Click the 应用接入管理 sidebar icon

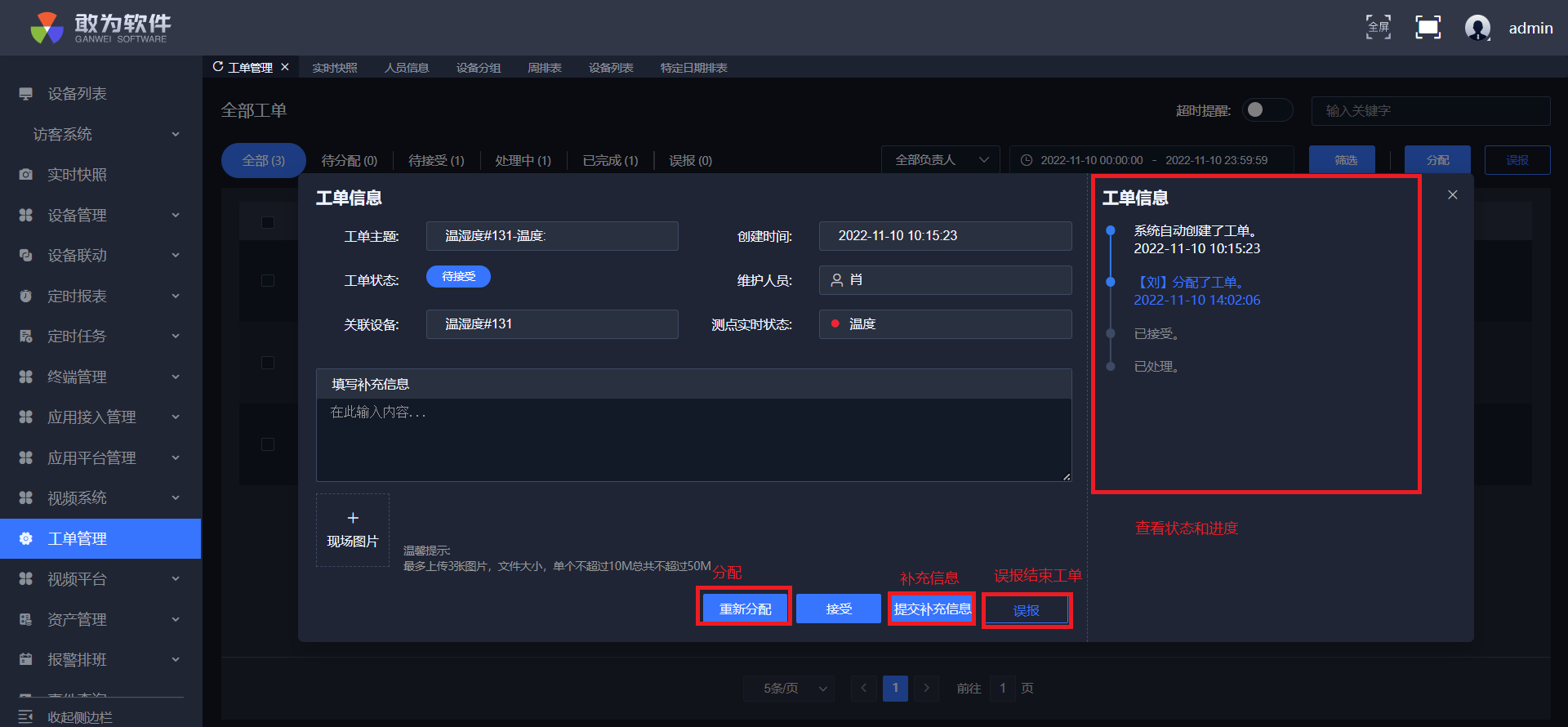tap(26, 417)
